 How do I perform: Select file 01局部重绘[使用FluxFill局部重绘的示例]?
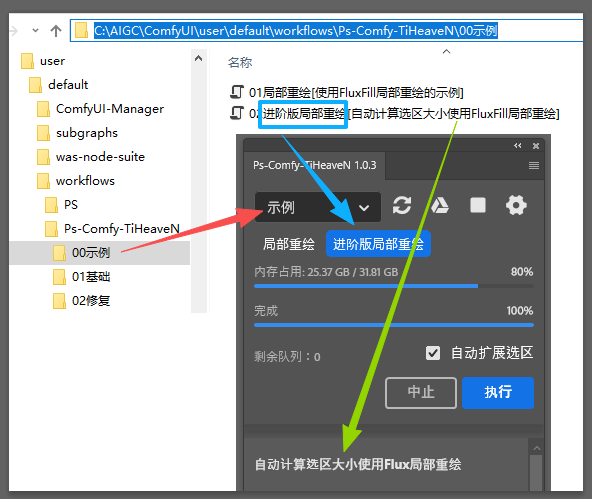tap(356, 92)
